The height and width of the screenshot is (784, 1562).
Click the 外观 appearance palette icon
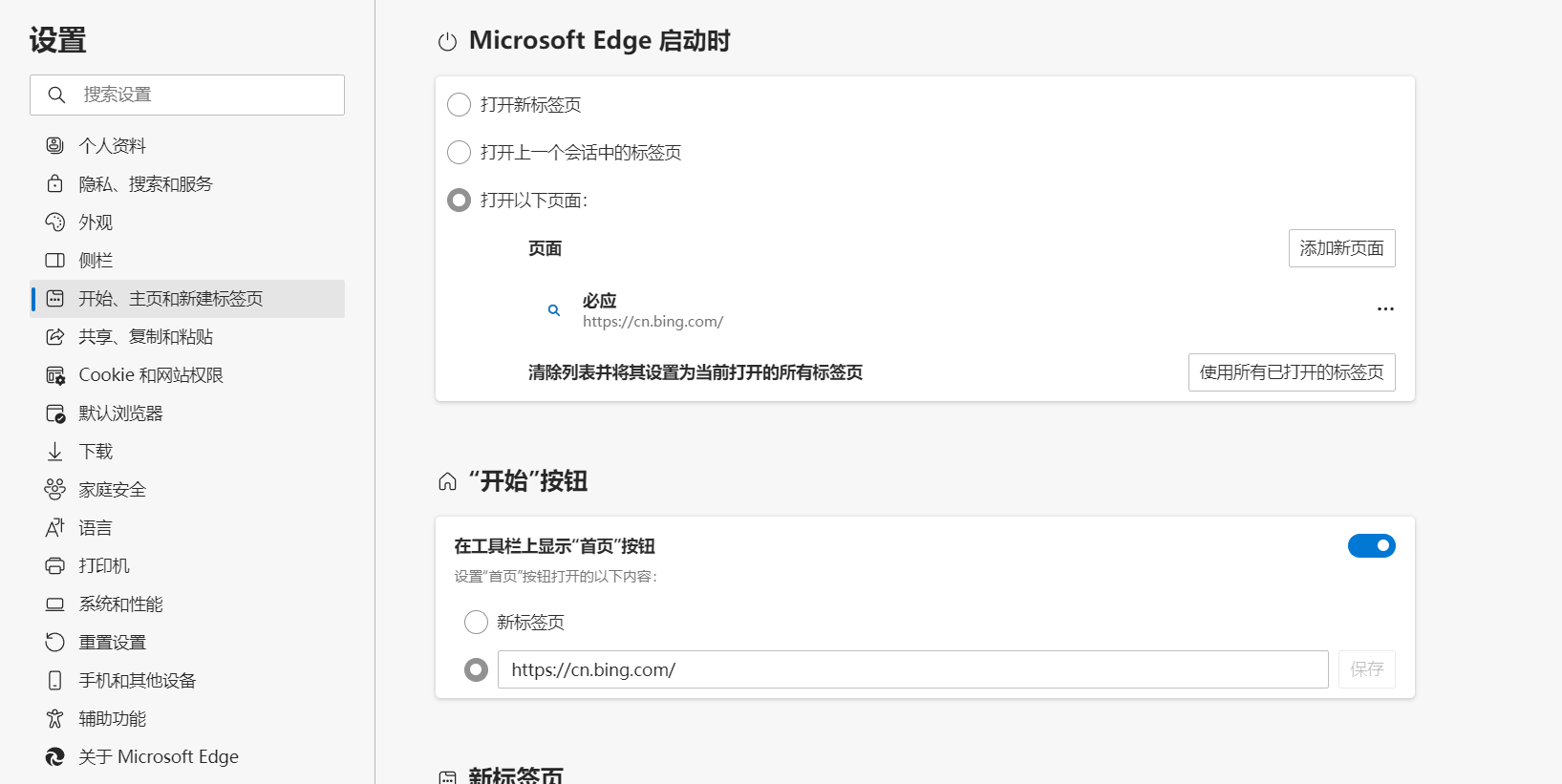[55, 222]
